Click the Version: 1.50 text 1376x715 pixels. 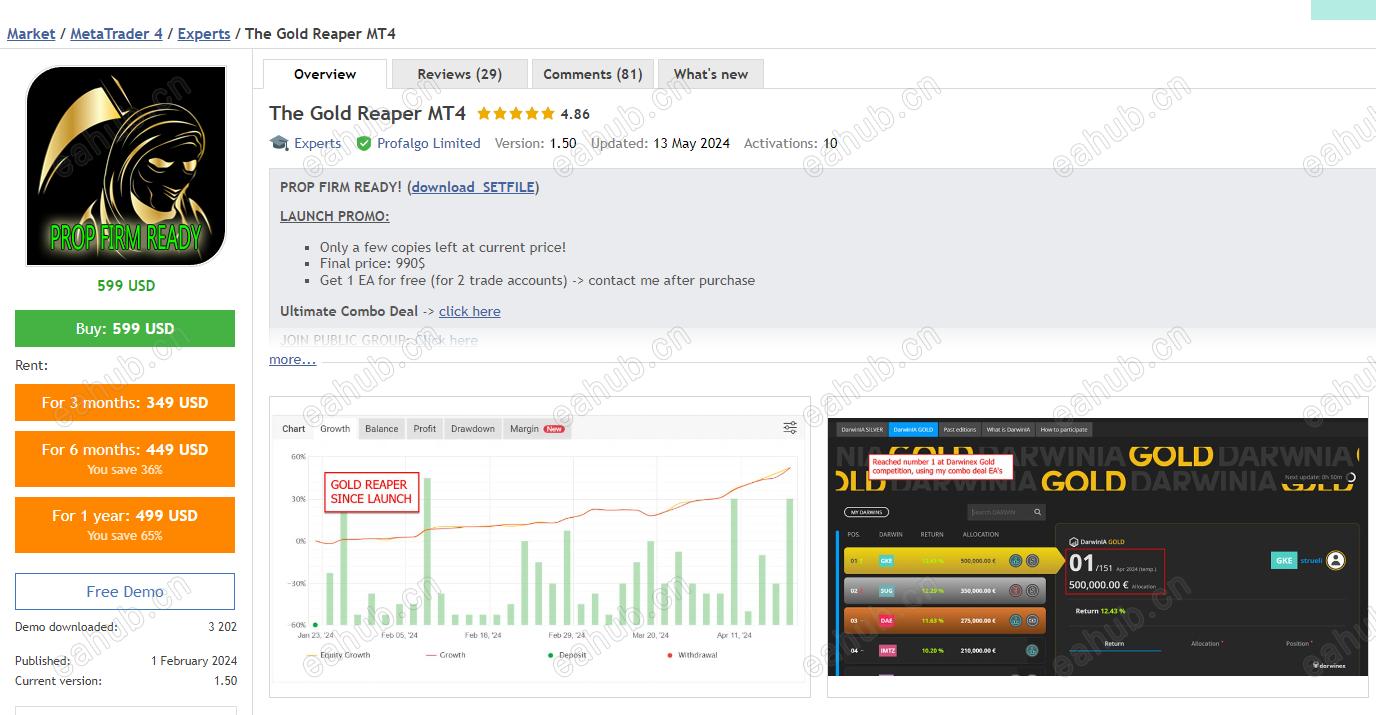(x=535, y=143)
